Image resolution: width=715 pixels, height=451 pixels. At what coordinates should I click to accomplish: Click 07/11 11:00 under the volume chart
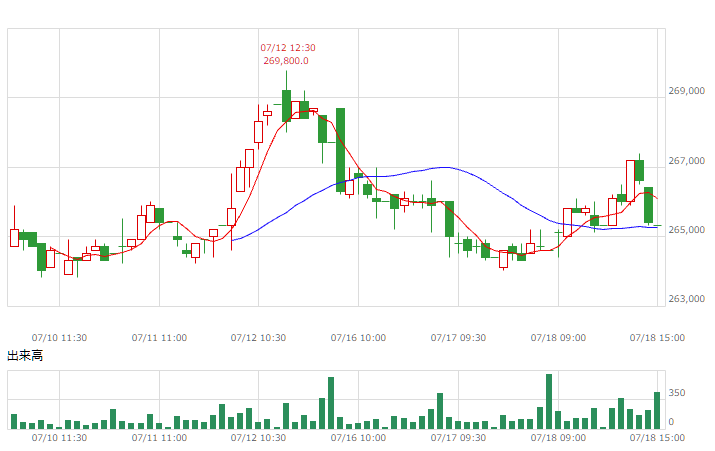pyautogui.click(x=159, y=438)
